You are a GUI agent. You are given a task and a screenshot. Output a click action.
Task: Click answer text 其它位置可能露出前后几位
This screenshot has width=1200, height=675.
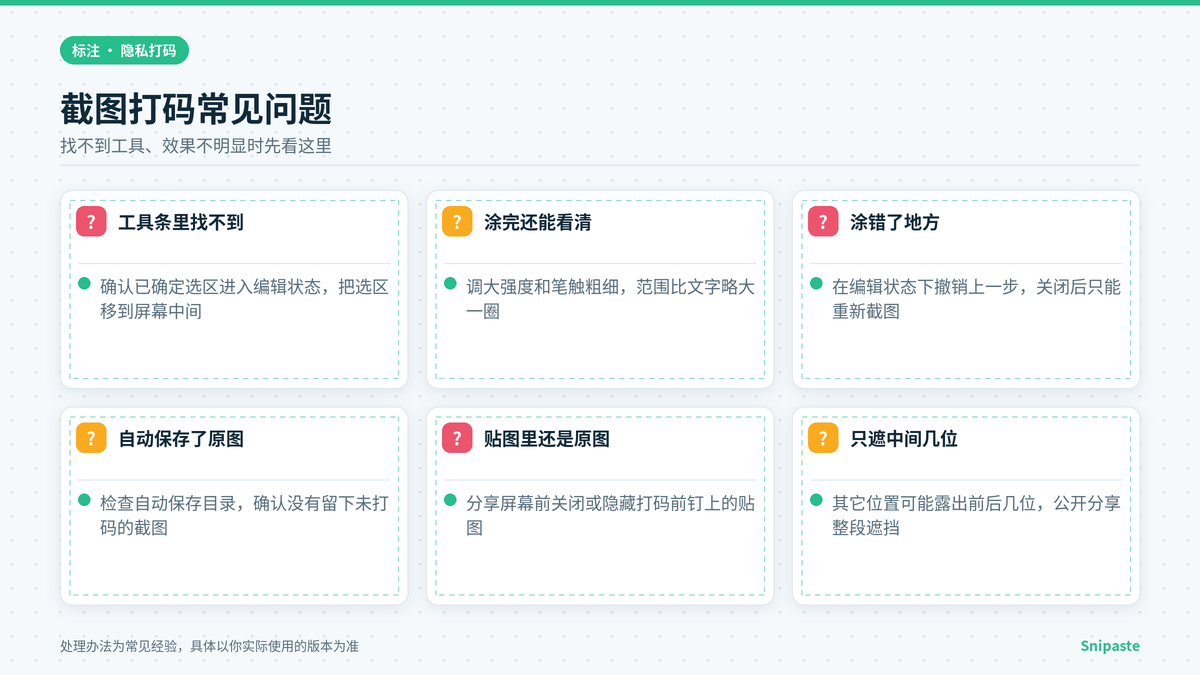[x=976, y=515]
